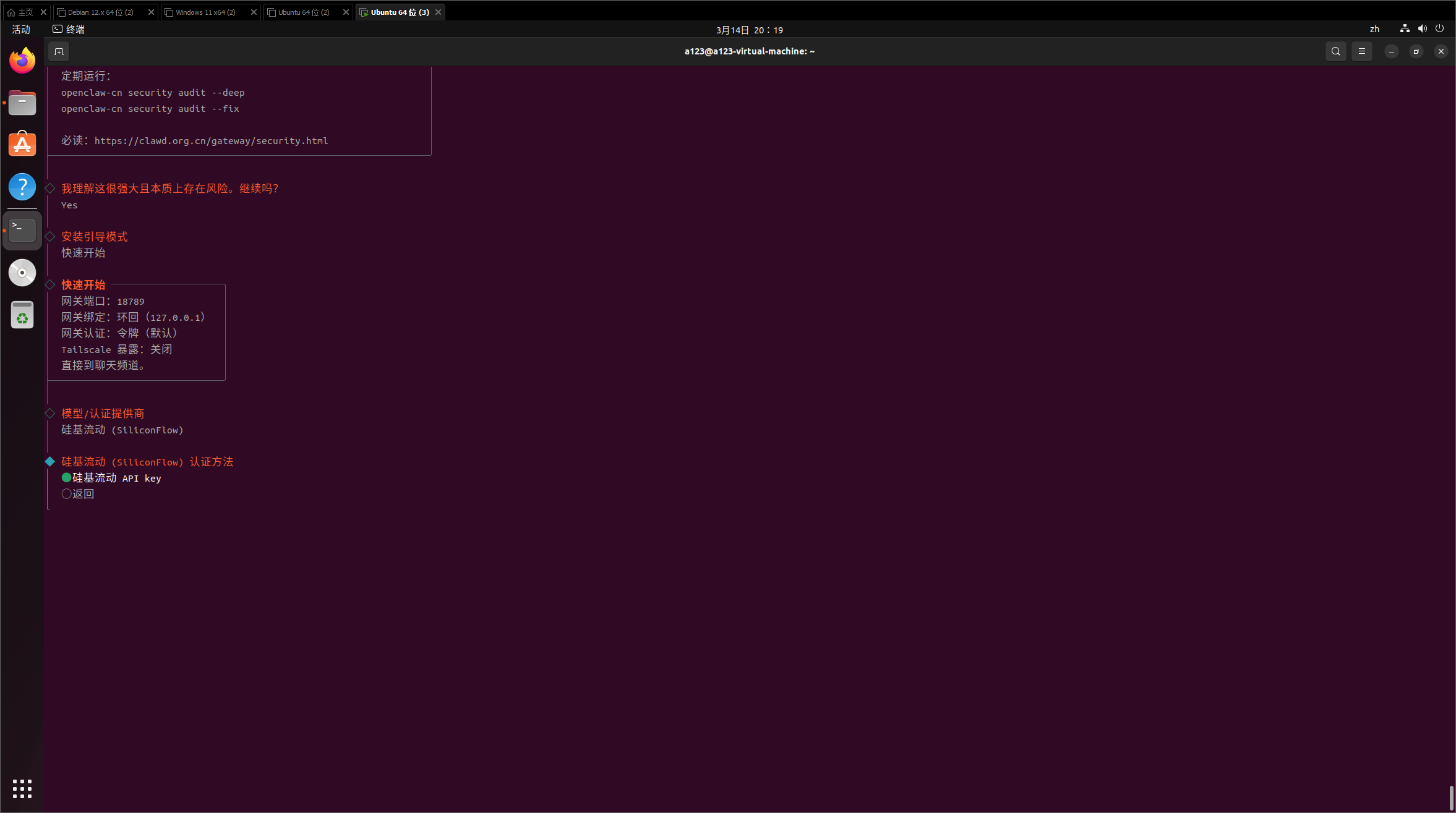
Task: Open the disc drive dock icon
Action: (x=22, y=273)
